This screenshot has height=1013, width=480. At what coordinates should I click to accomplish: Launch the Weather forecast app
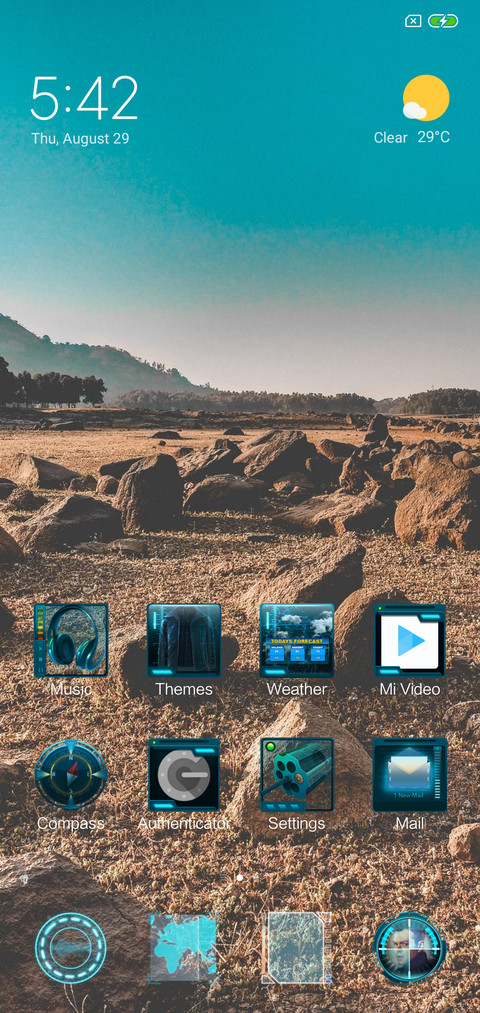tap(297, 640)
